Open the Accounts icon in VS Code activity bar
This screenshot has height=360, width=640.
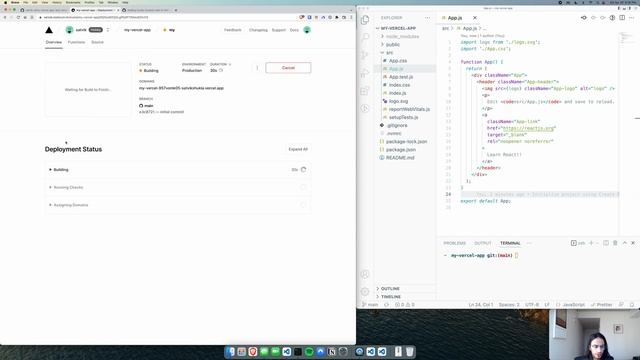tap(365, 274)
